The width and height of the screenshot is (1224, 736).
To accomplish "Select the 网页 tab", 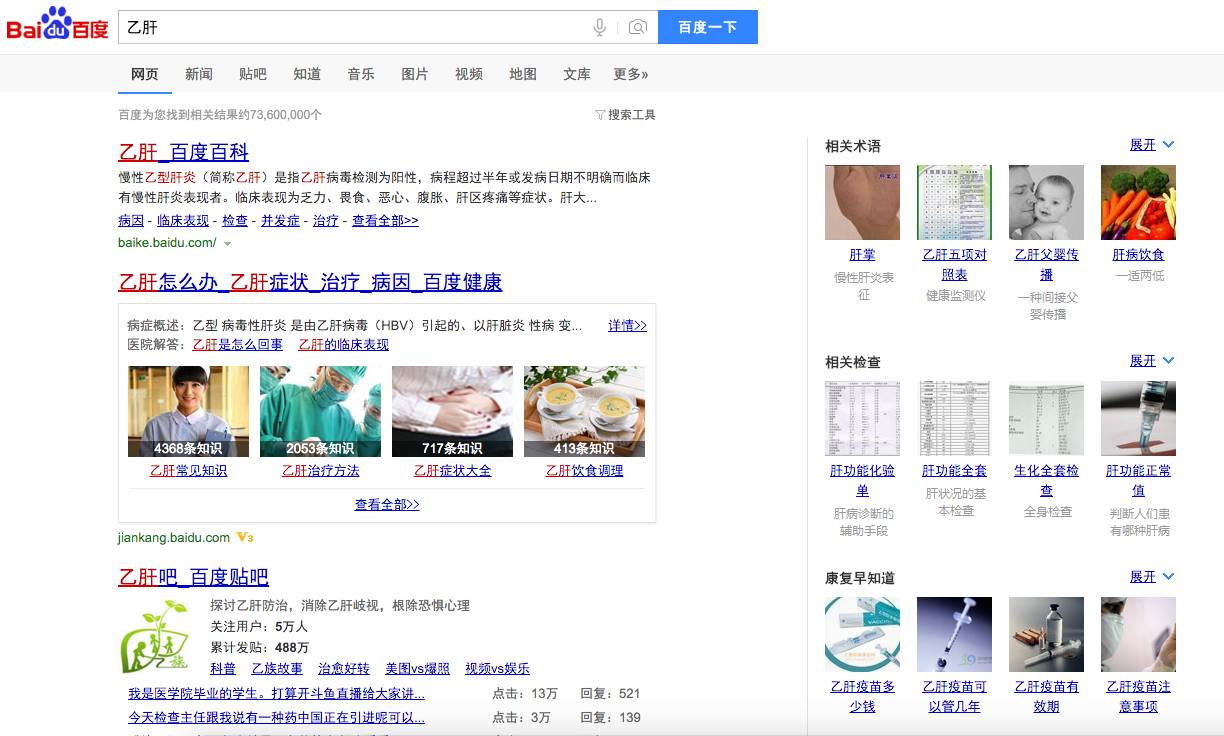I will 145,74.
